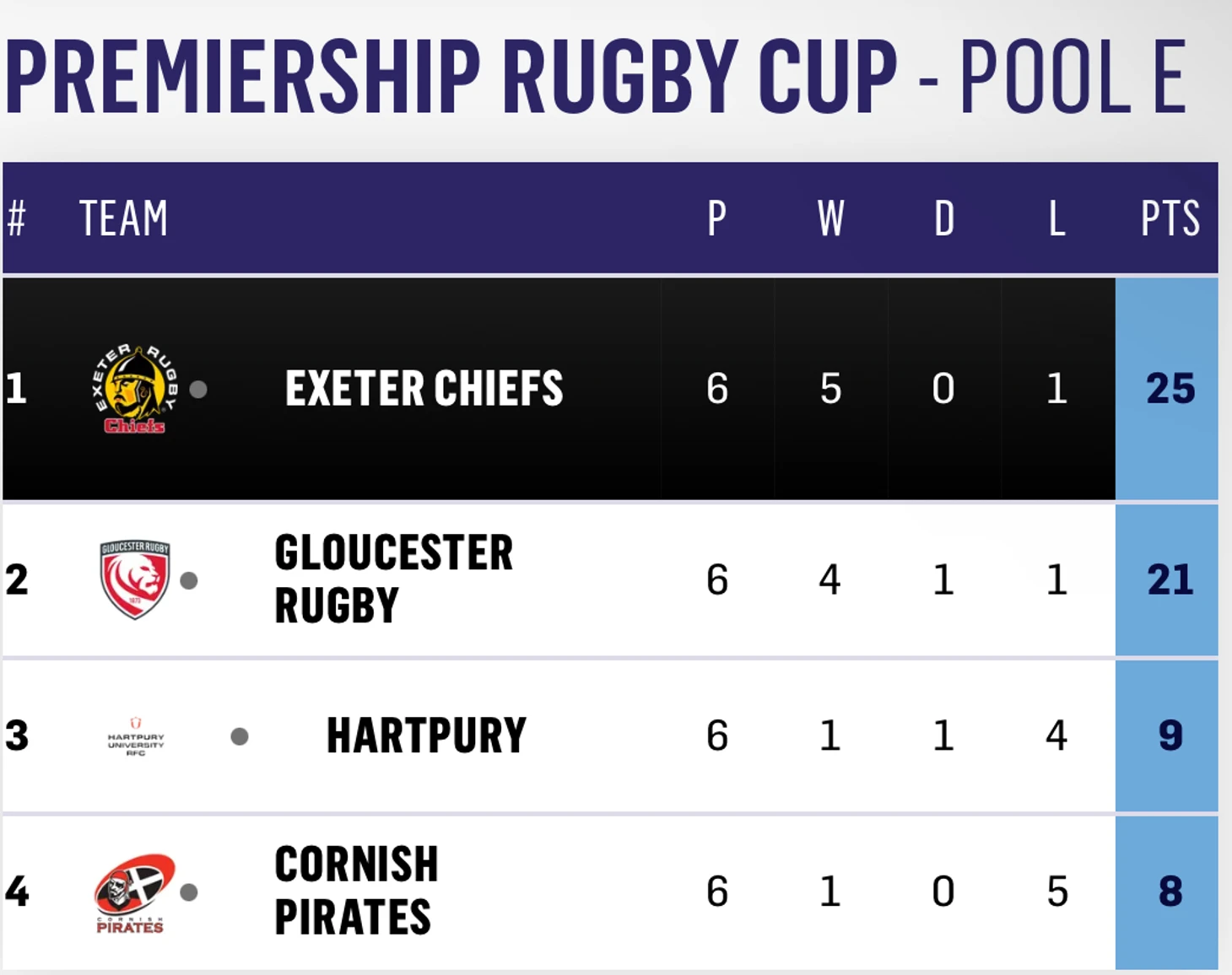Click the Gloucester Rugby shield logo
Screen dimensions: 1232x975
135,579
